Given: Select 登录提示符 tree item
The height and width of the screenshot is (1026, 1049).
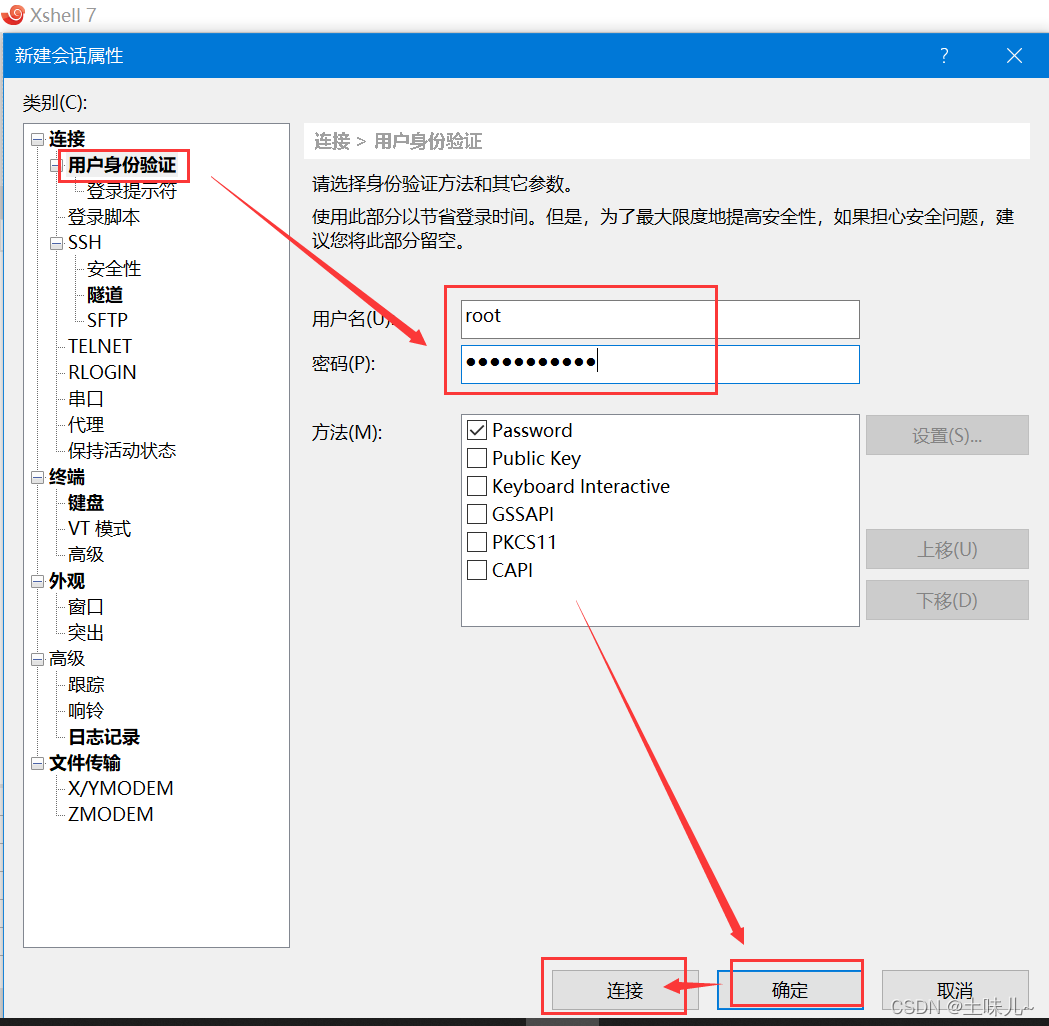Looking at the screenshot, I should [x=132, y=191].
